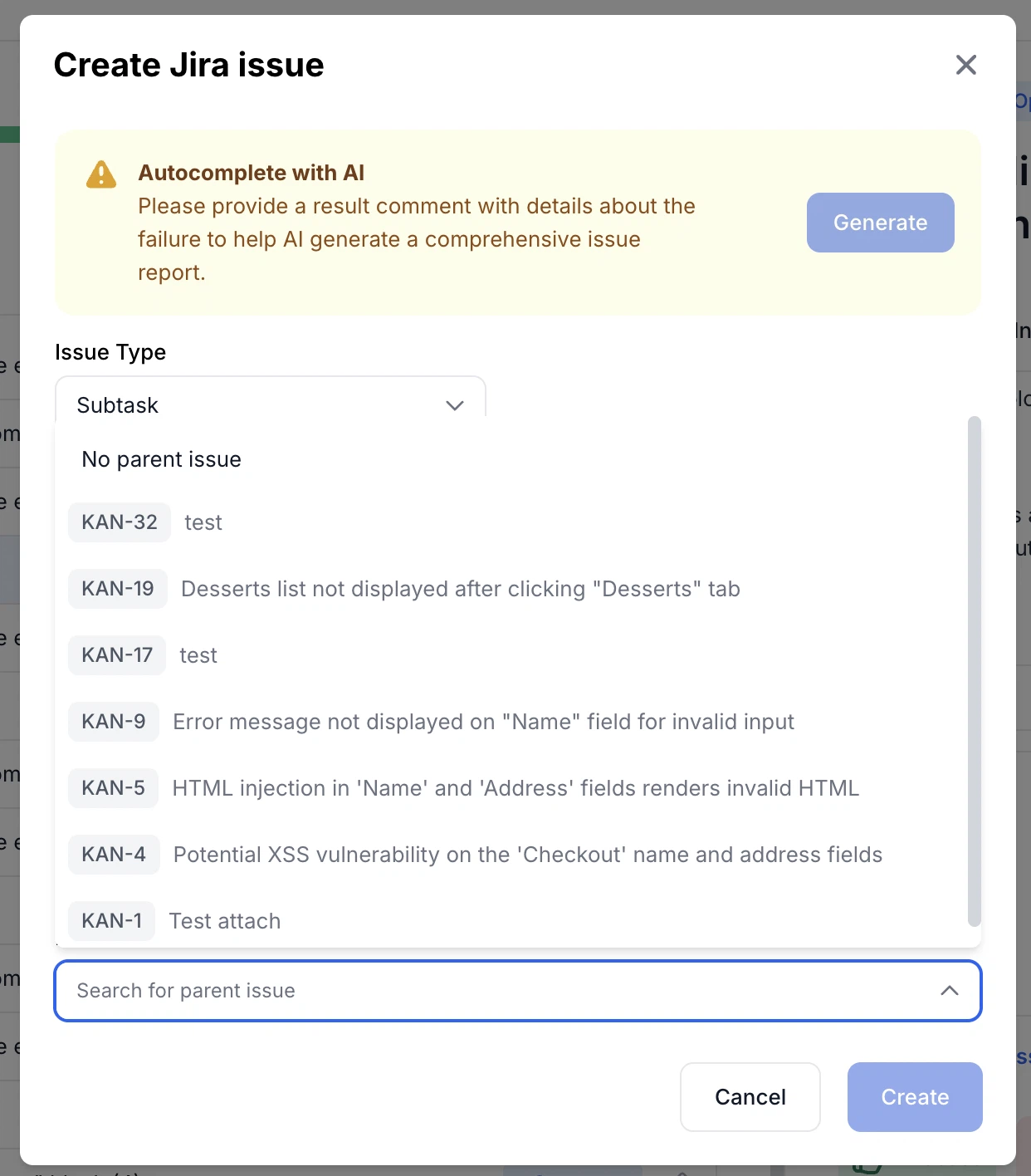Choose KAN-4 XSS vulnerability issue
The width and height of the screenshot is (1031, 1176).
tap(527, 855)
